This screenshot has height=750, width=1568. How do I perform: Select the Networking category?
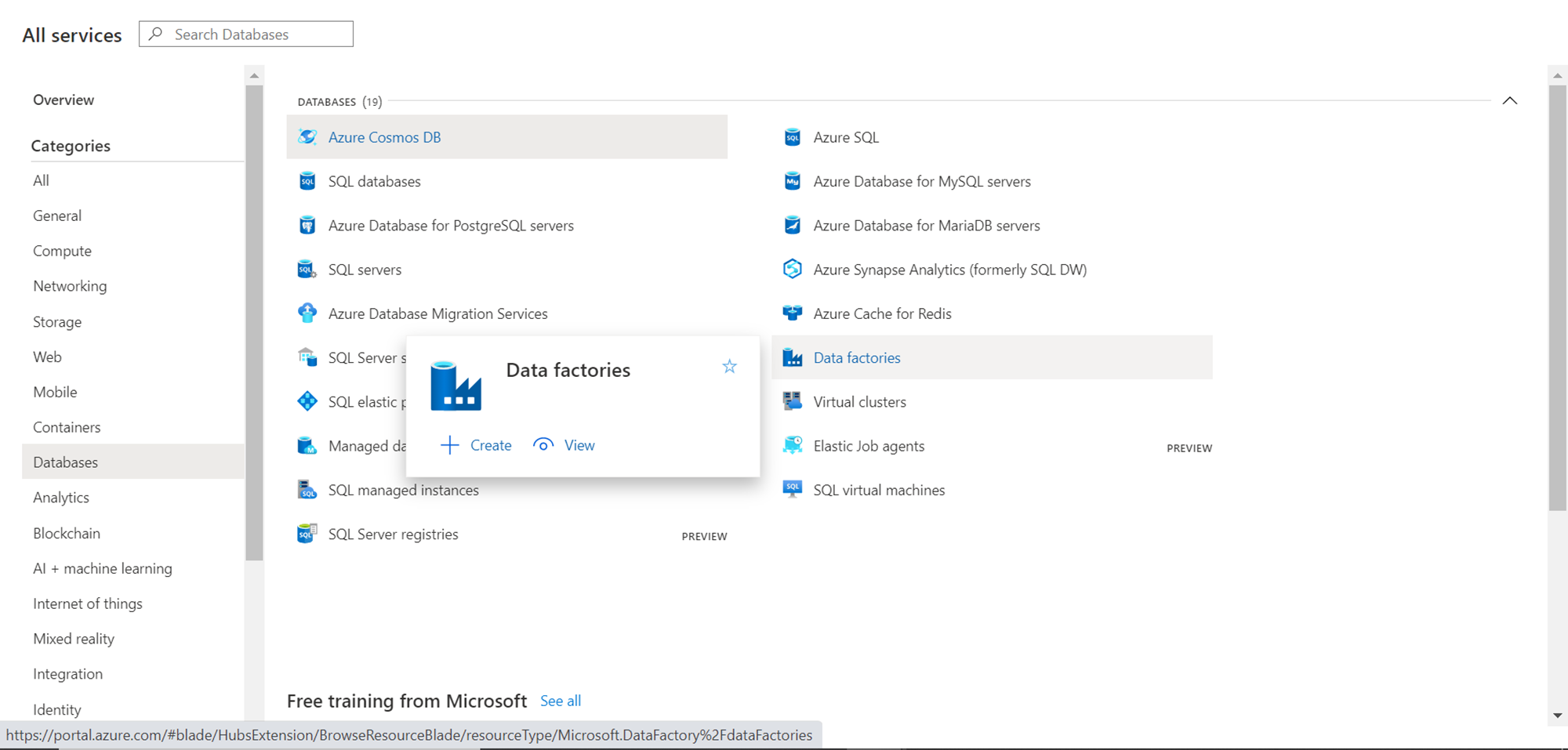pos(70,286)
